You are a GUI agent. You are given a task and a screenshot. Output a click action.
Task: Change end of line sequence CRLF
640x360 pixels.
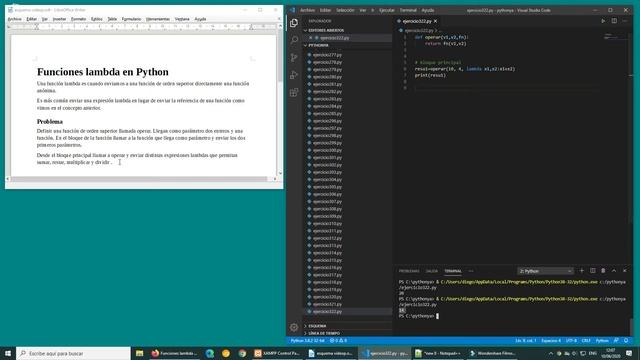pos(586,340)
